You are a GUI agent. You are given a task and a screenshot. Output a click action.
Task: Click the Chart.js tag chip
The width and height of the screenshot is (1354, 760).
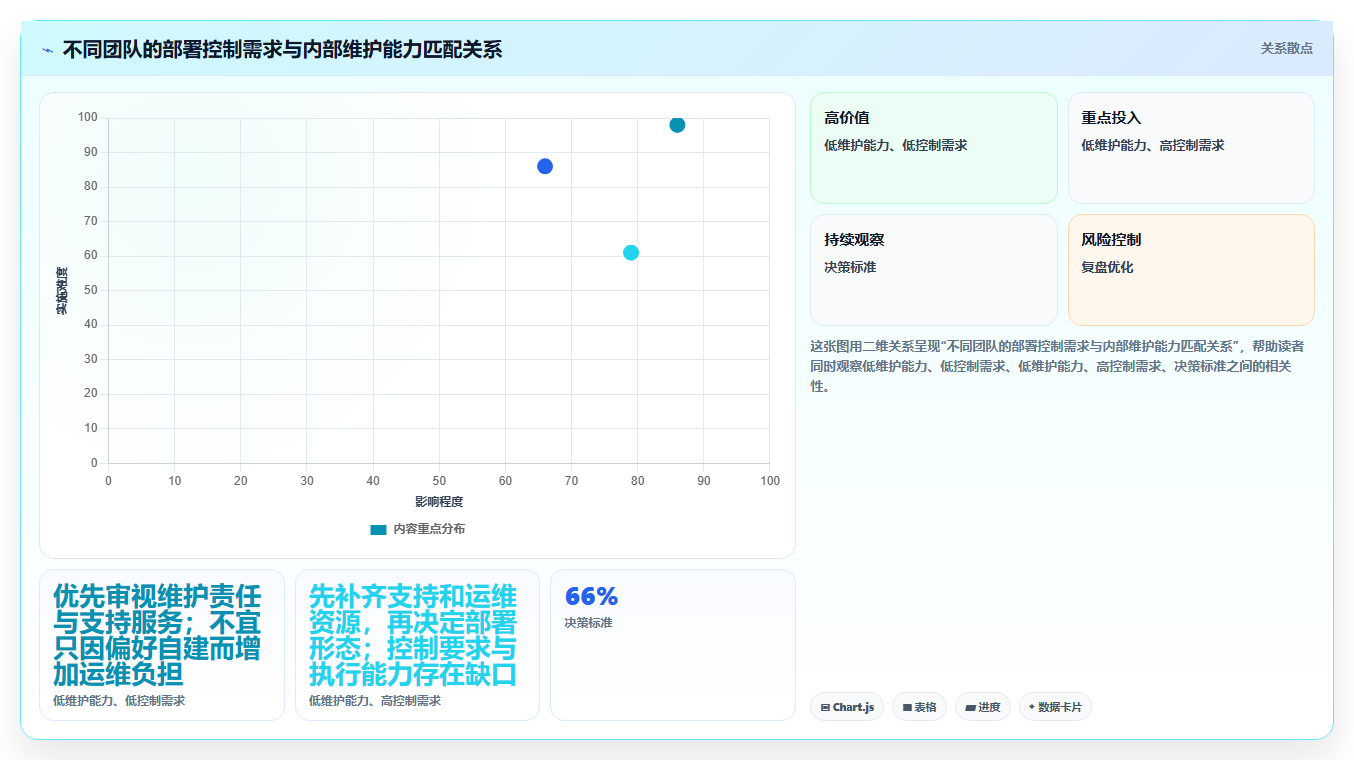(847, 707)
